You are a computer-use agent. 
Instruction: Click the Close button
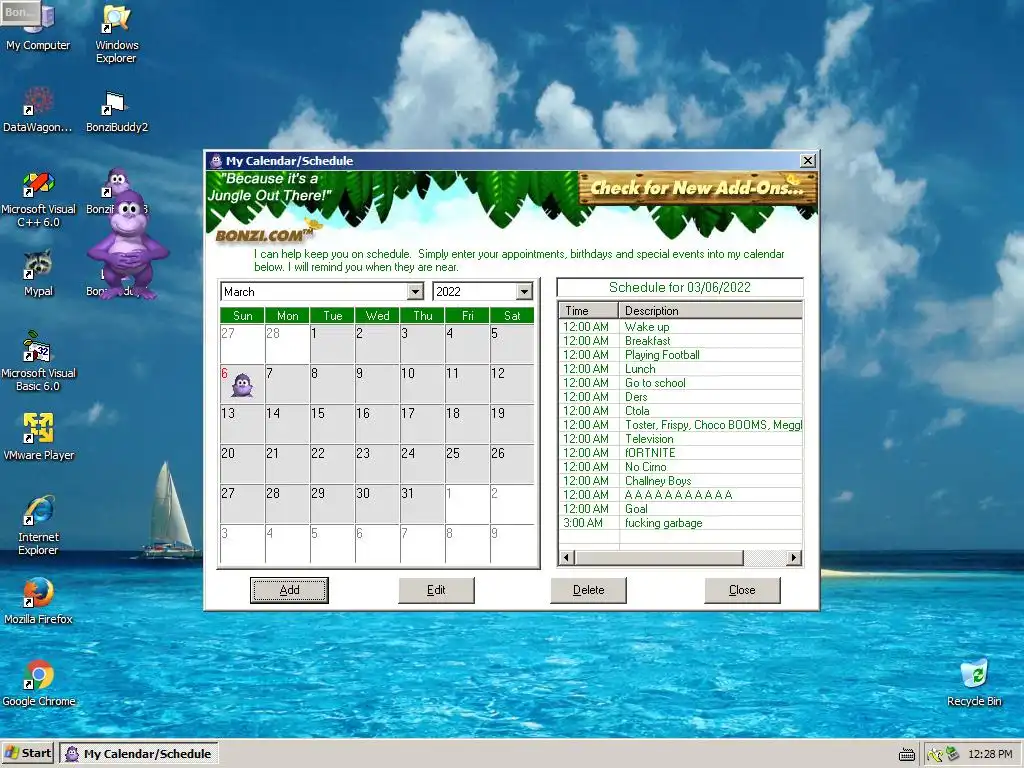[742, 590]
